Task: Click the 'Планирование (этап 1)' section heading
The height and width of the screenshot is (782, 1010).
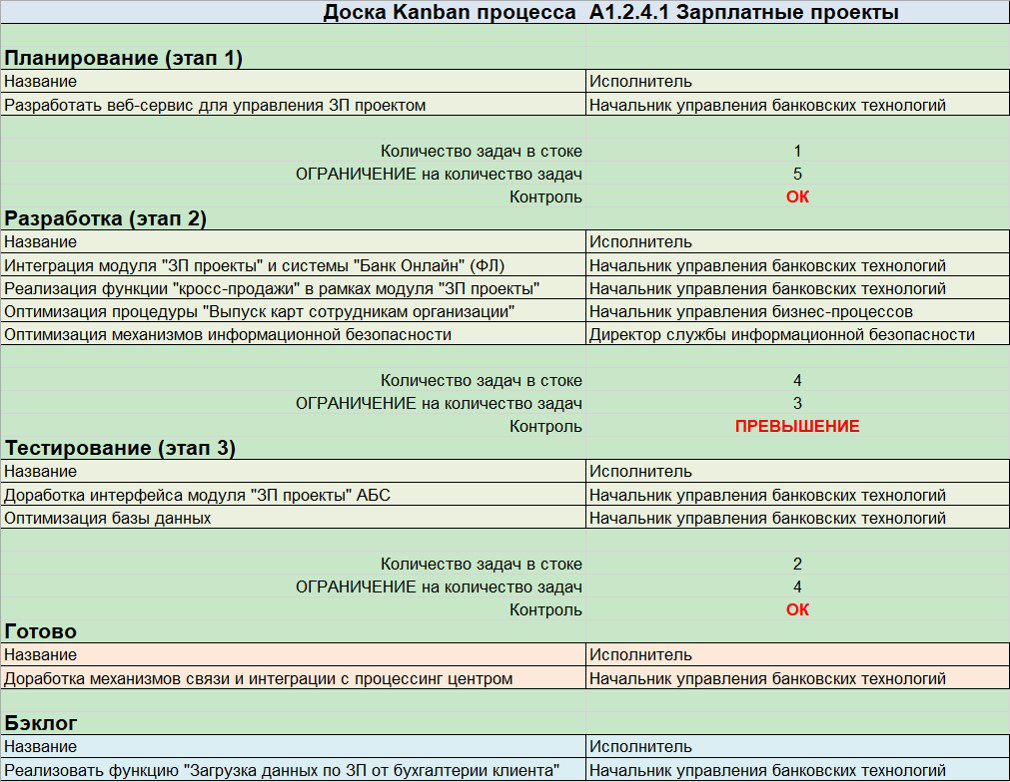Action: [123, 58]
